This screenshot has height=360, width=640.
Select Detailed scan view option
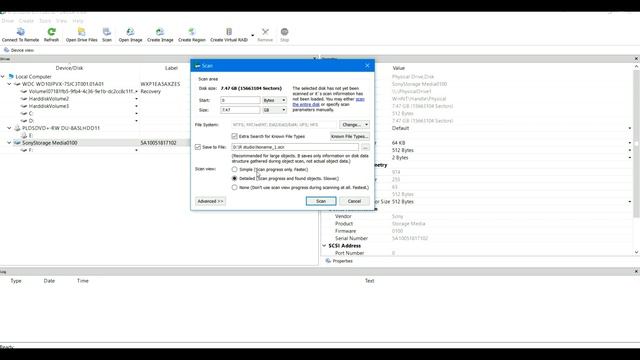(234, 178)
